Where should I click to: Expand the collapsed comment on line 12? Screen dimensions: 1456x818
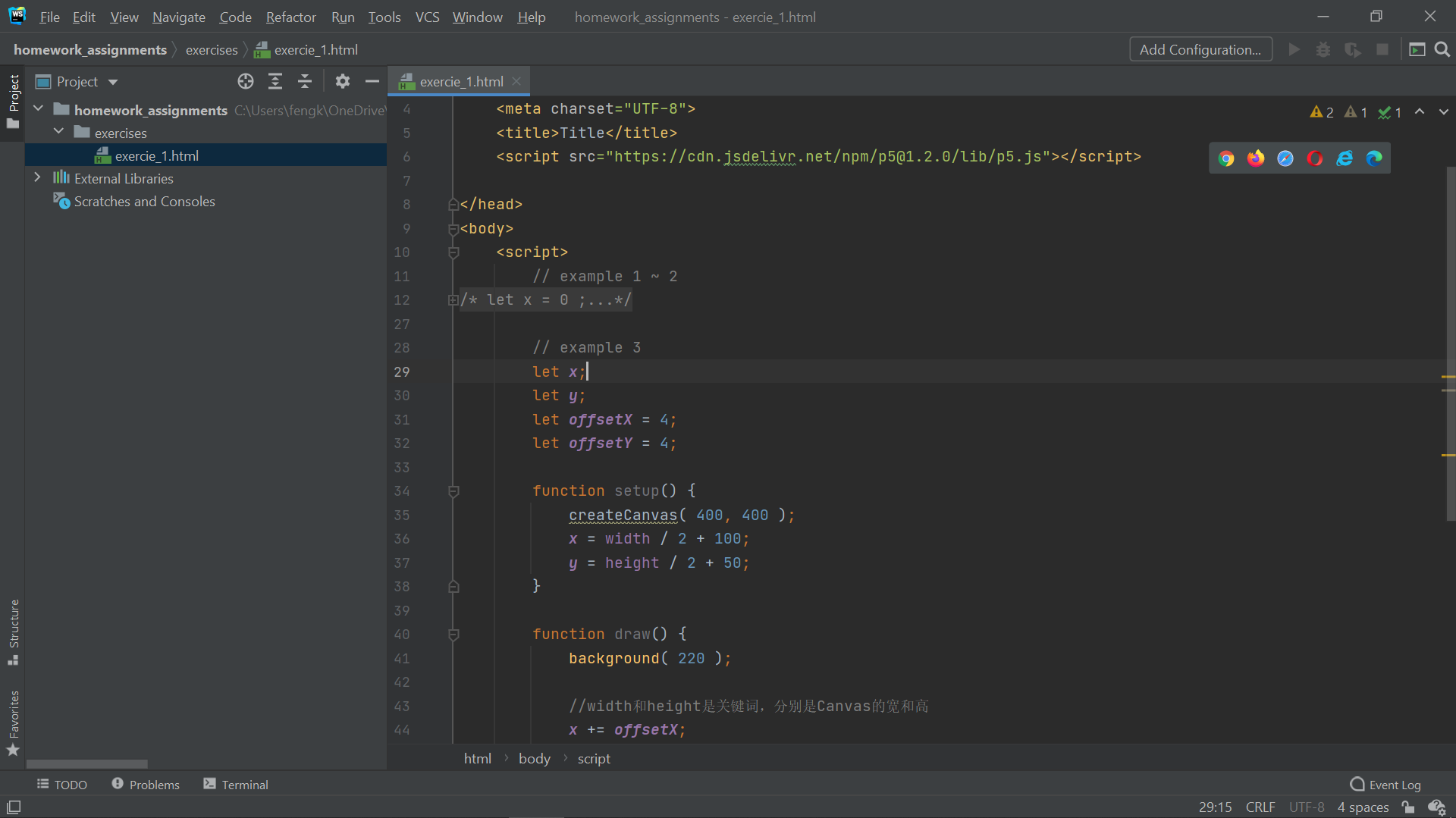[452, 300]
